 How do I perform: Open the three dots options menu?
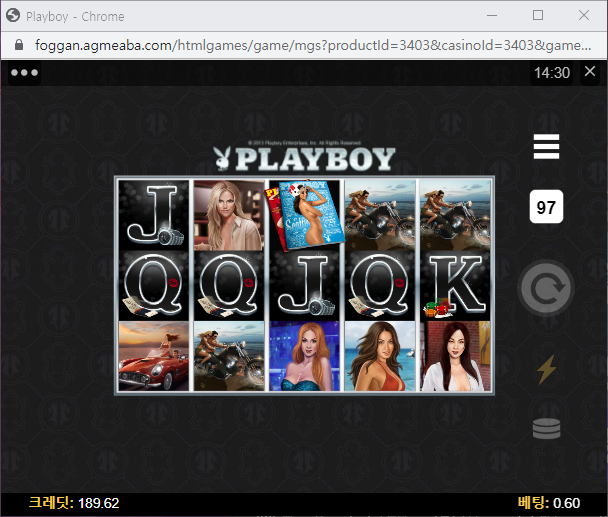coord(24,73)
